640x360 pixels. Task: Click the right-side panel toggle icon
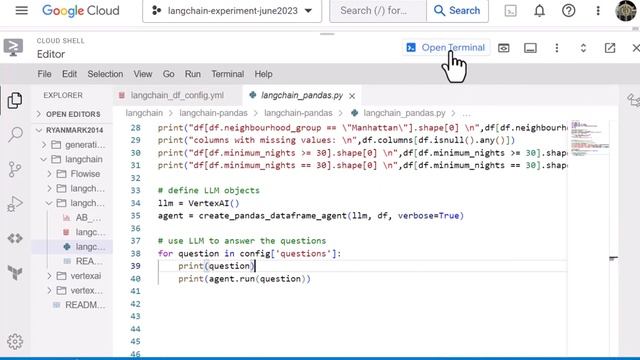[x=633, y=100]
